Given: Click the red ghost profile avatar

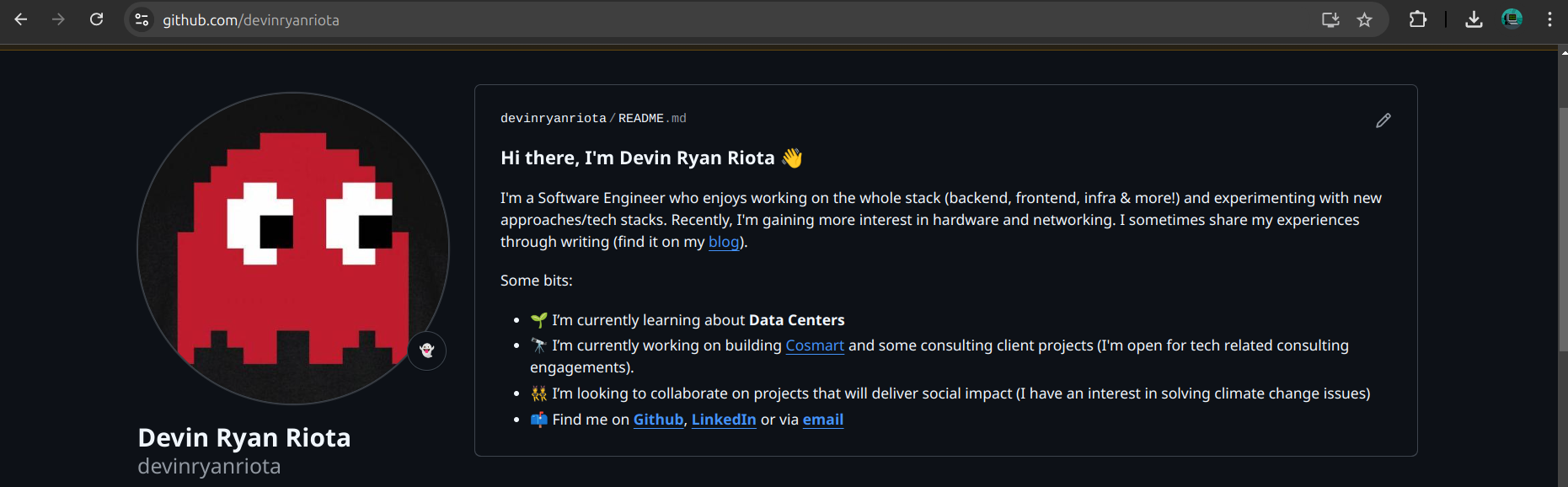Looking at the screenshot, I should [293, 249].
